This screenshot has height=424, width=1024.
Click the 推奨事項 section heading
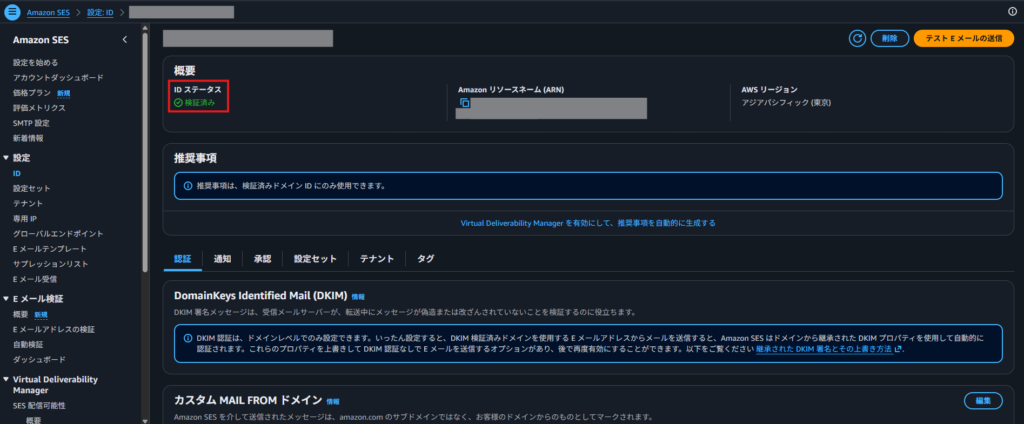tap(195, 158)
